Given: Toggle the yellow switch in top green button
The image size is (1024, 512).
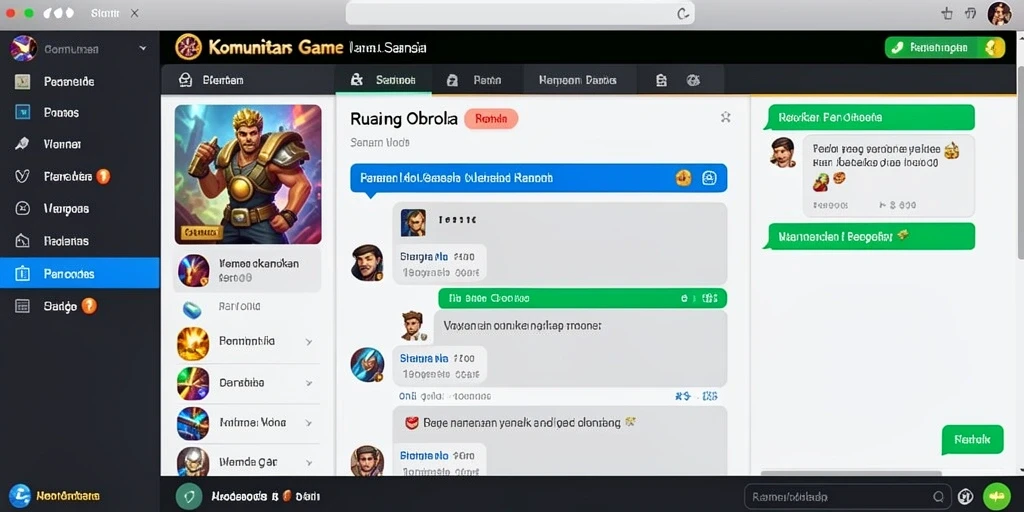Looking at the screenshot, I should coord(993,47).
